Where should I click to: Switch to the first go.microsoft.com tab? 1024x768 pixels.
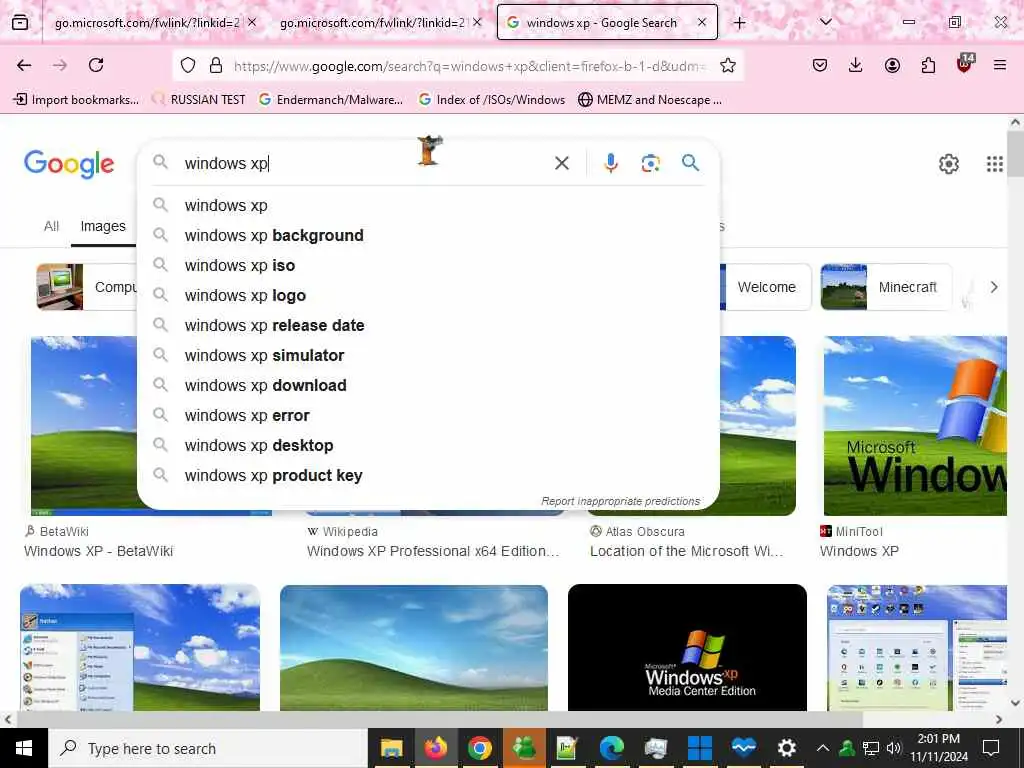147,22
